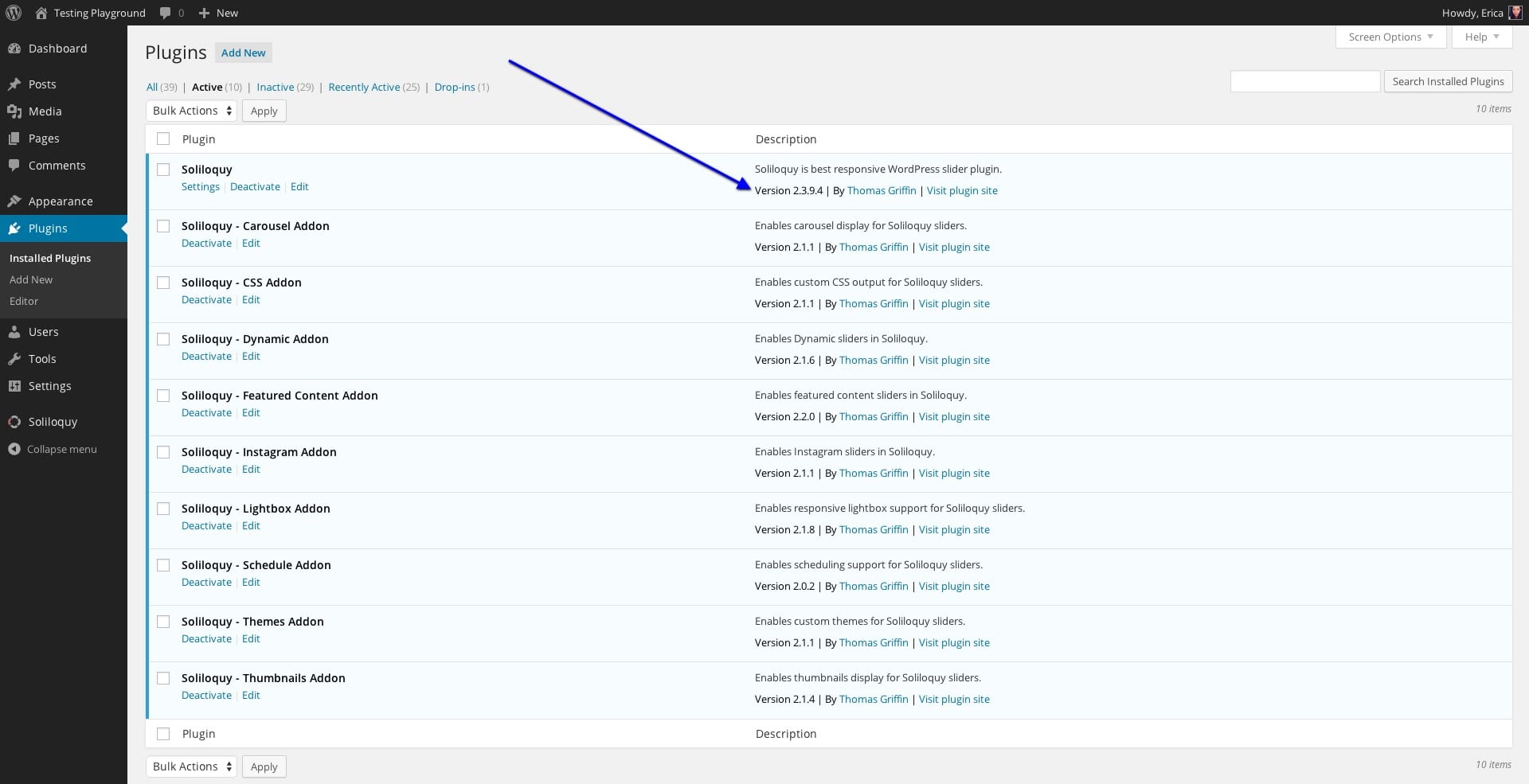1529x784 pixels.
Task: Open the bottom Bulk Actions dropdown
Action: pos(191,766)
